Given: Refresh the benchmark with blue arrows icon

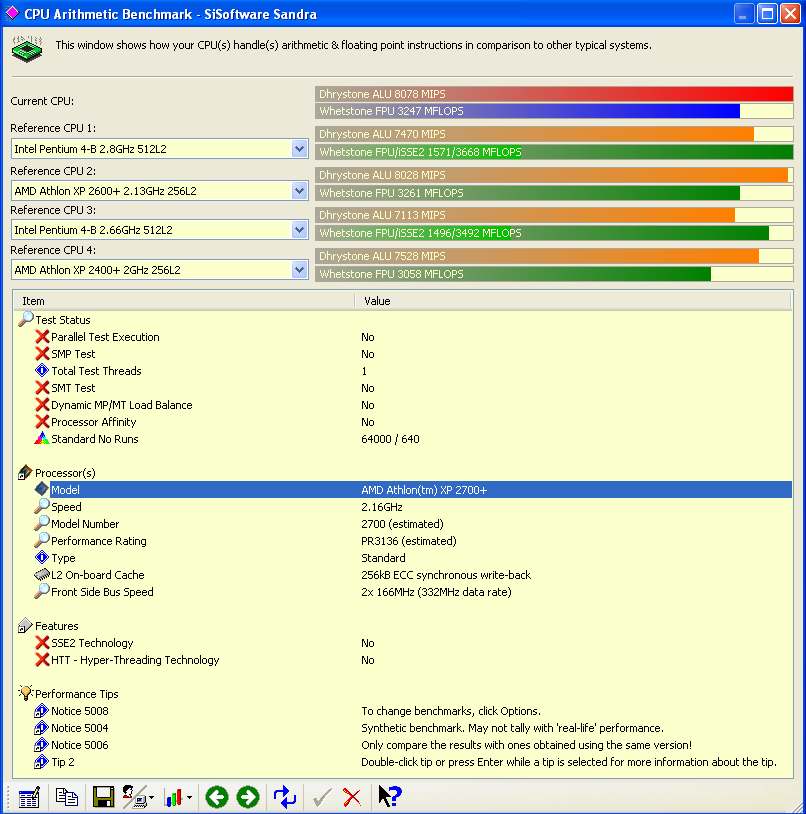Looking at the screenshot, I should 284,797.
